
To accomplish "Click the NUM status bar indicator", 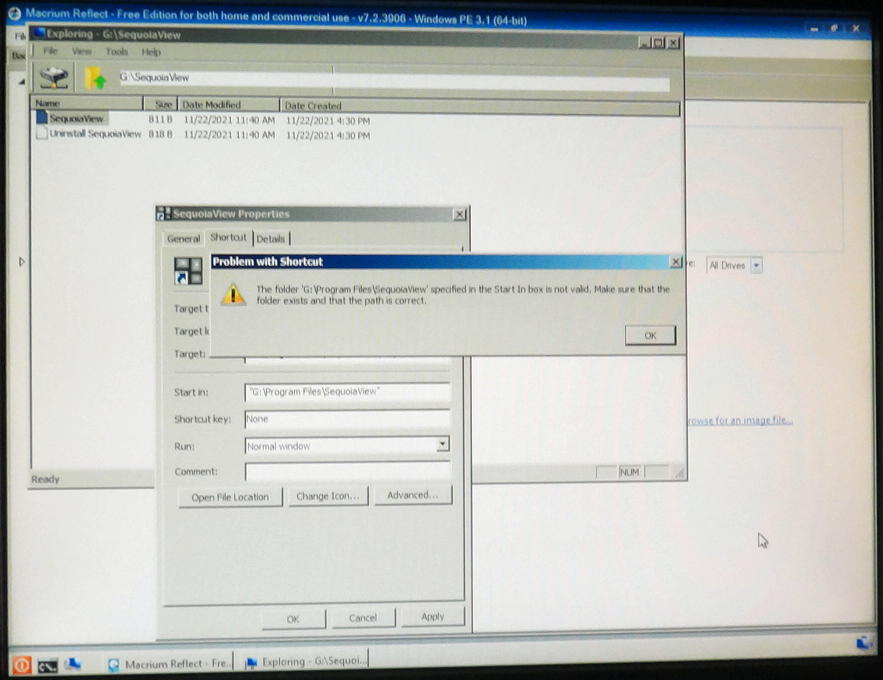I will (629, 472).
